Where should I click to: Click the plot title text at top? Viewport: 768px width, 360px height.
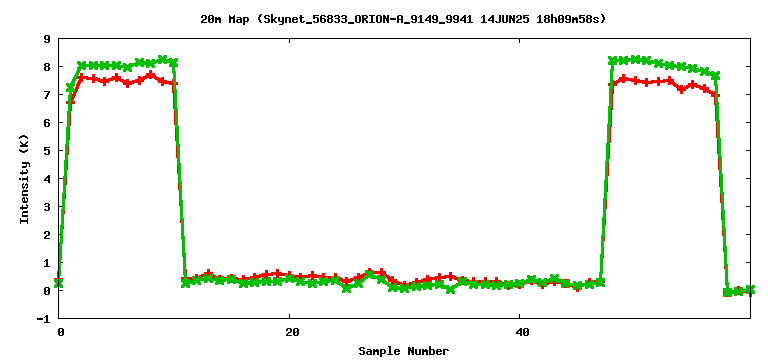point(403,20)
